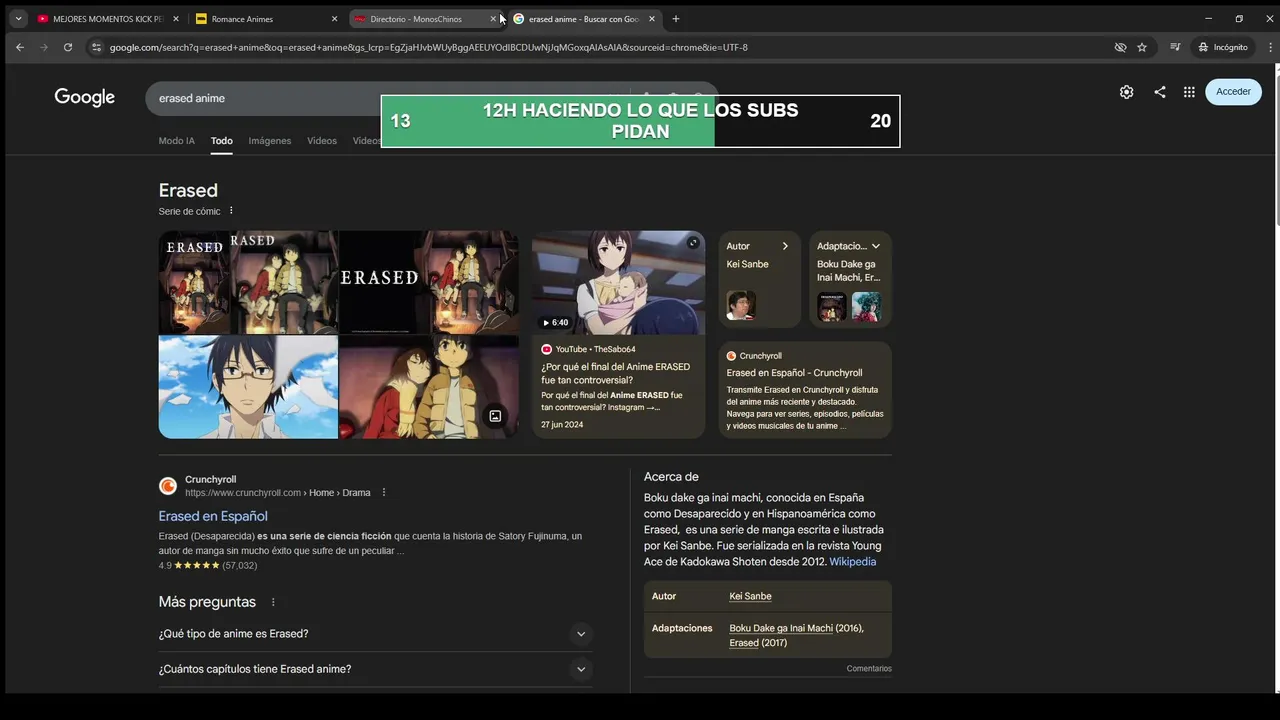
Task: Open Boku Dake ga Inai Machi (2016) link
Action: pos(781,628)
